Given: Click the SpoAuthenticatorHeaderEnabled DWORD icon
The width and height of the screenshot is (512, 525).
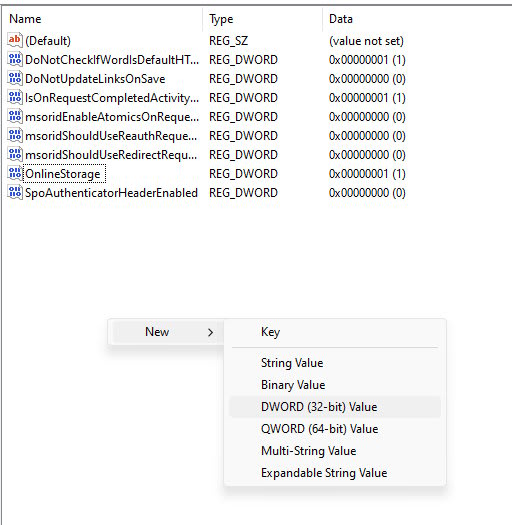Looking at the screenshot, I should click(x=15, y=193).
